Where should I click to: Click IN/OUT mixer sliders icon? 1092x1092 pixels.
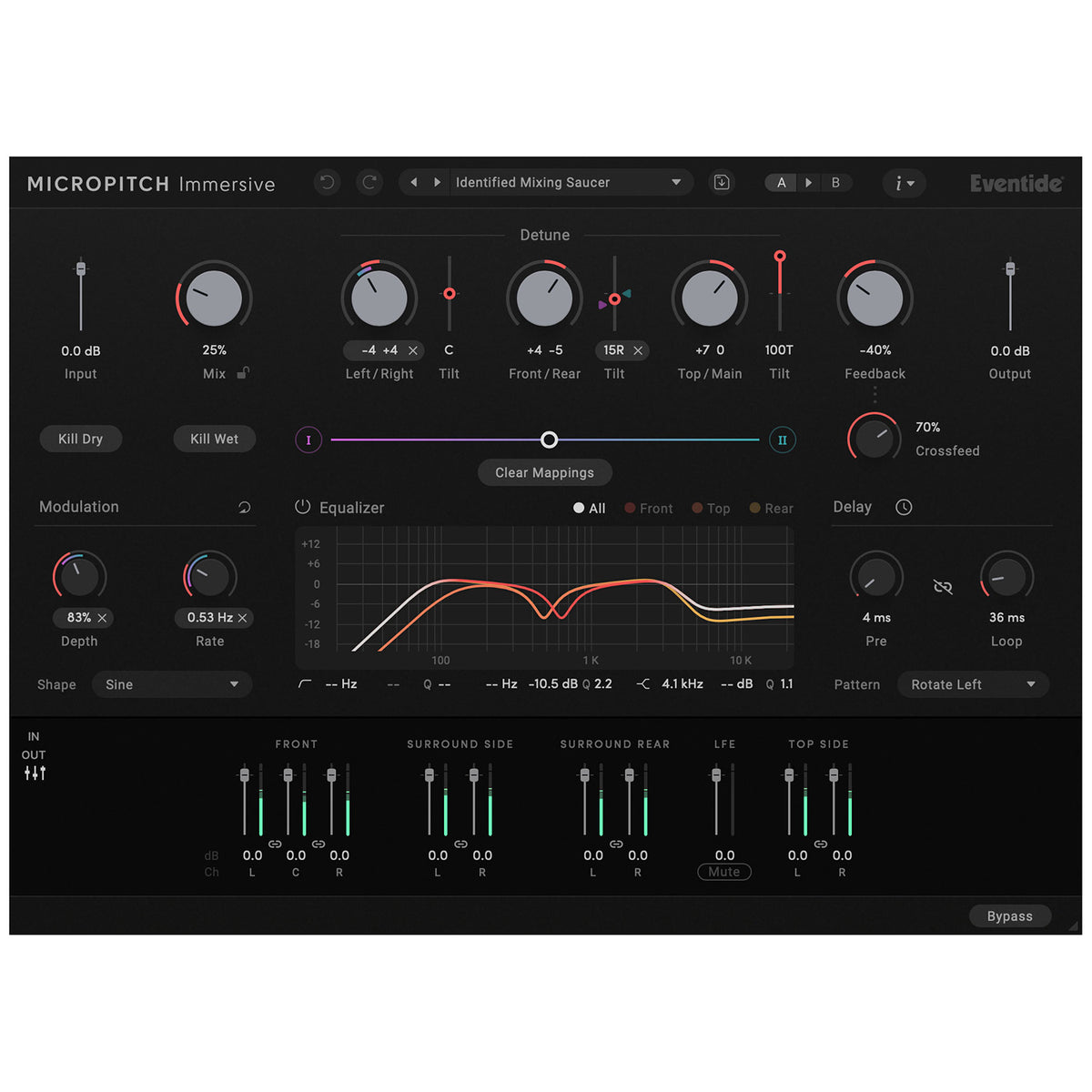35,773
